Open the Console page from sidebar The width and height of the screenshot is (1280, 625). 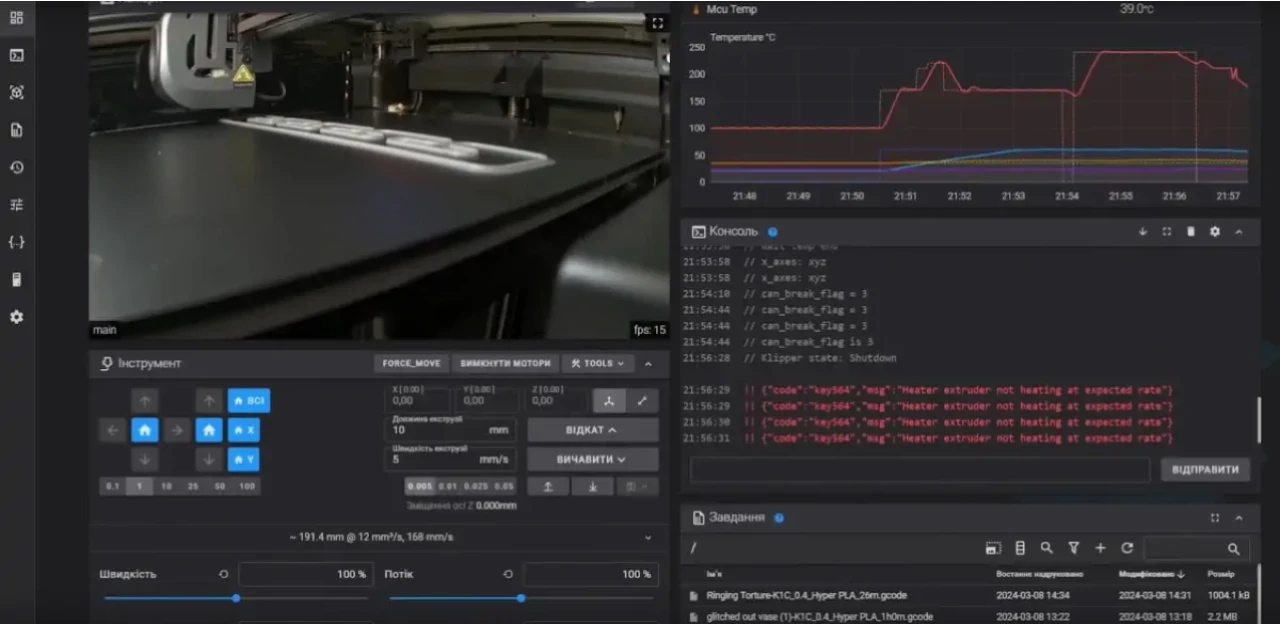pyautogui.click(x=16, y=55)
